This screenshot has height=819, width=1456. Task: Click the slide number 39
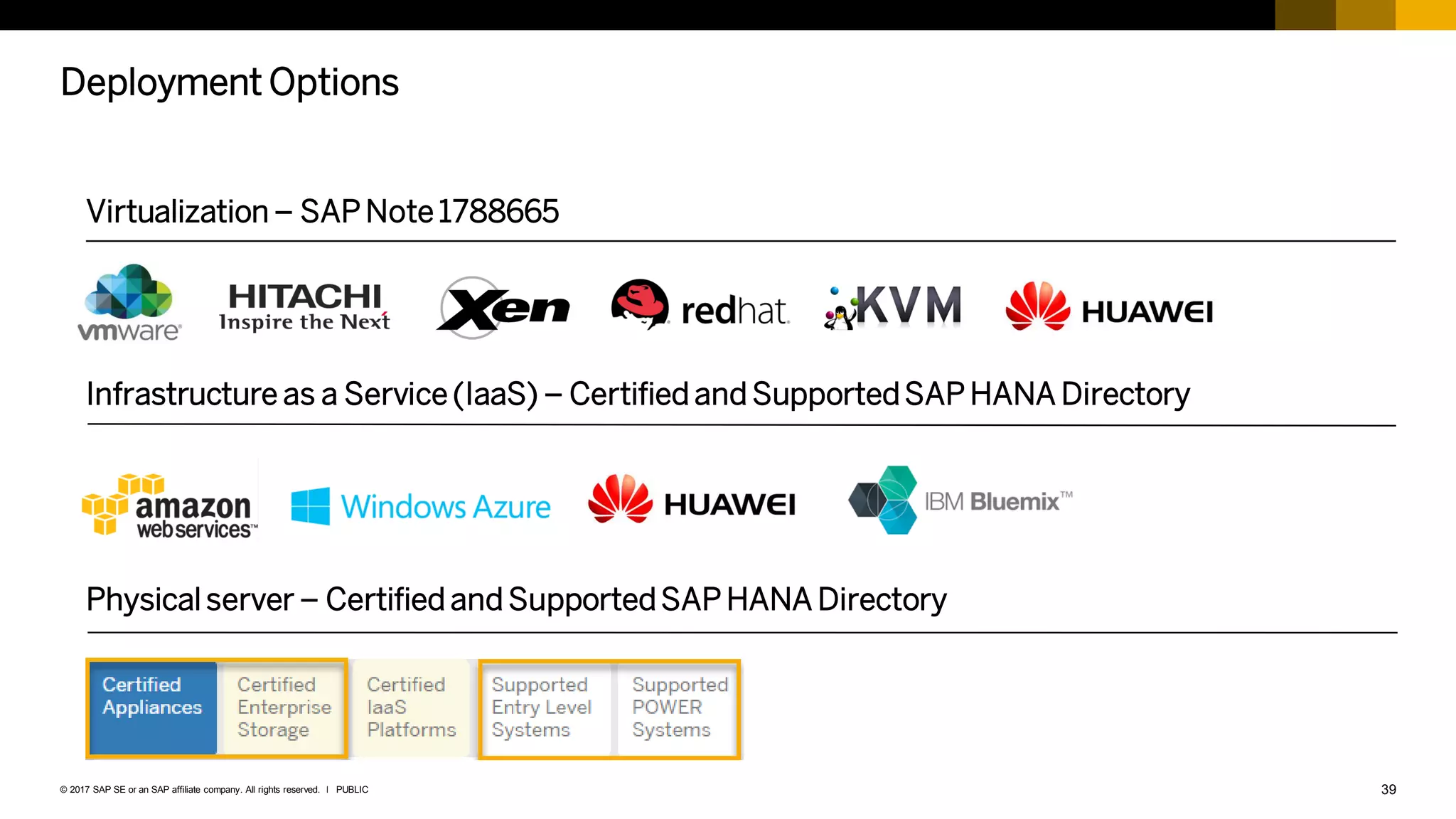point(1388,790)
